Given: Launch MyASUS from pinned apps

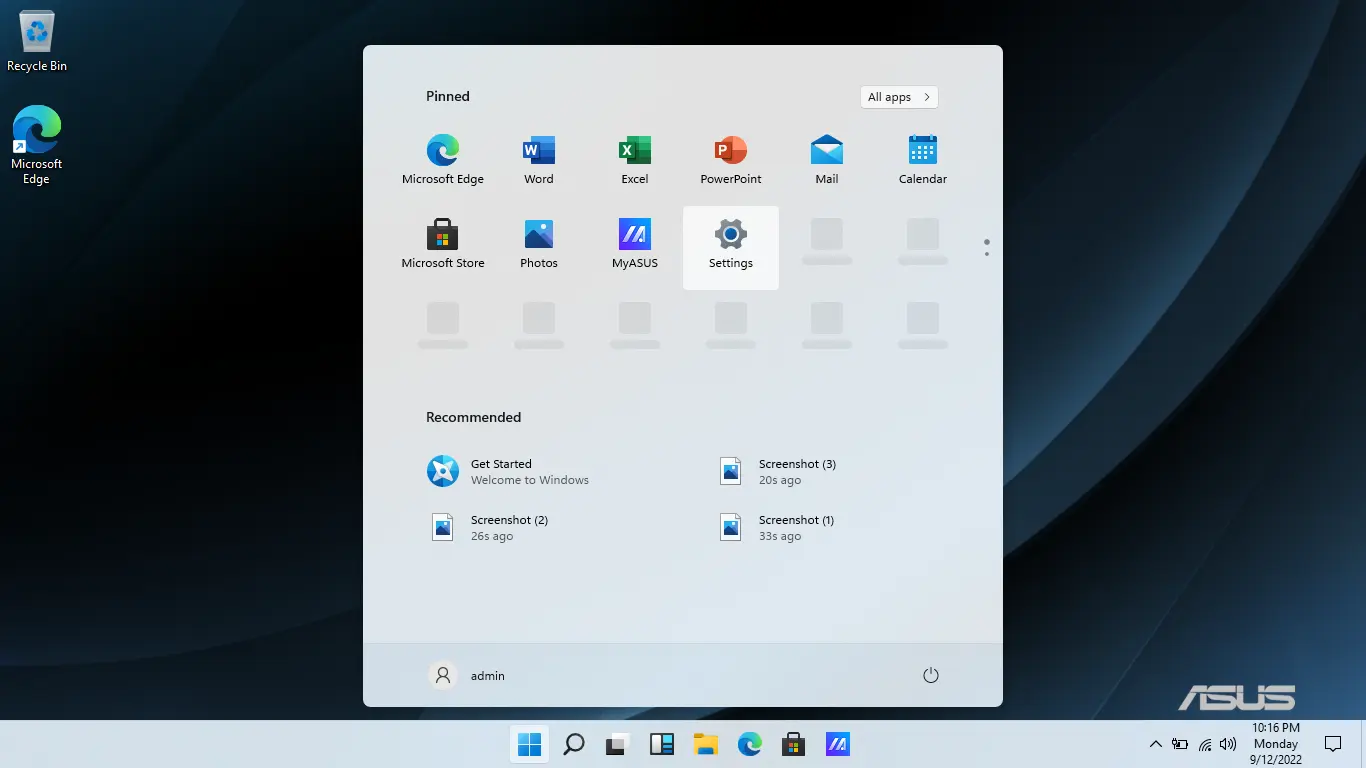Looking at the screenshot, I should click(634, 244).
